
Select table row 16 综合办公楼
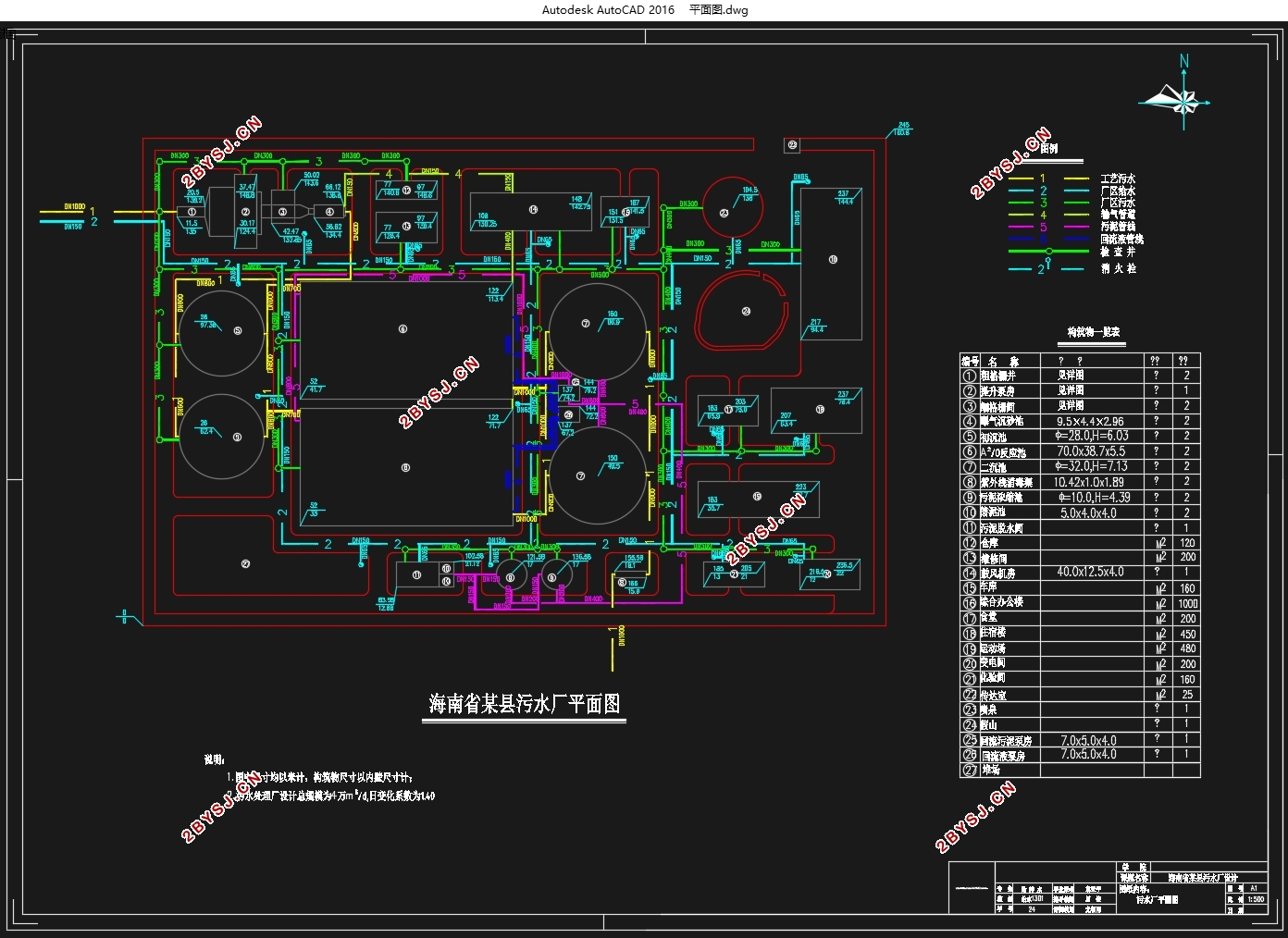[x=1080, y=602]
